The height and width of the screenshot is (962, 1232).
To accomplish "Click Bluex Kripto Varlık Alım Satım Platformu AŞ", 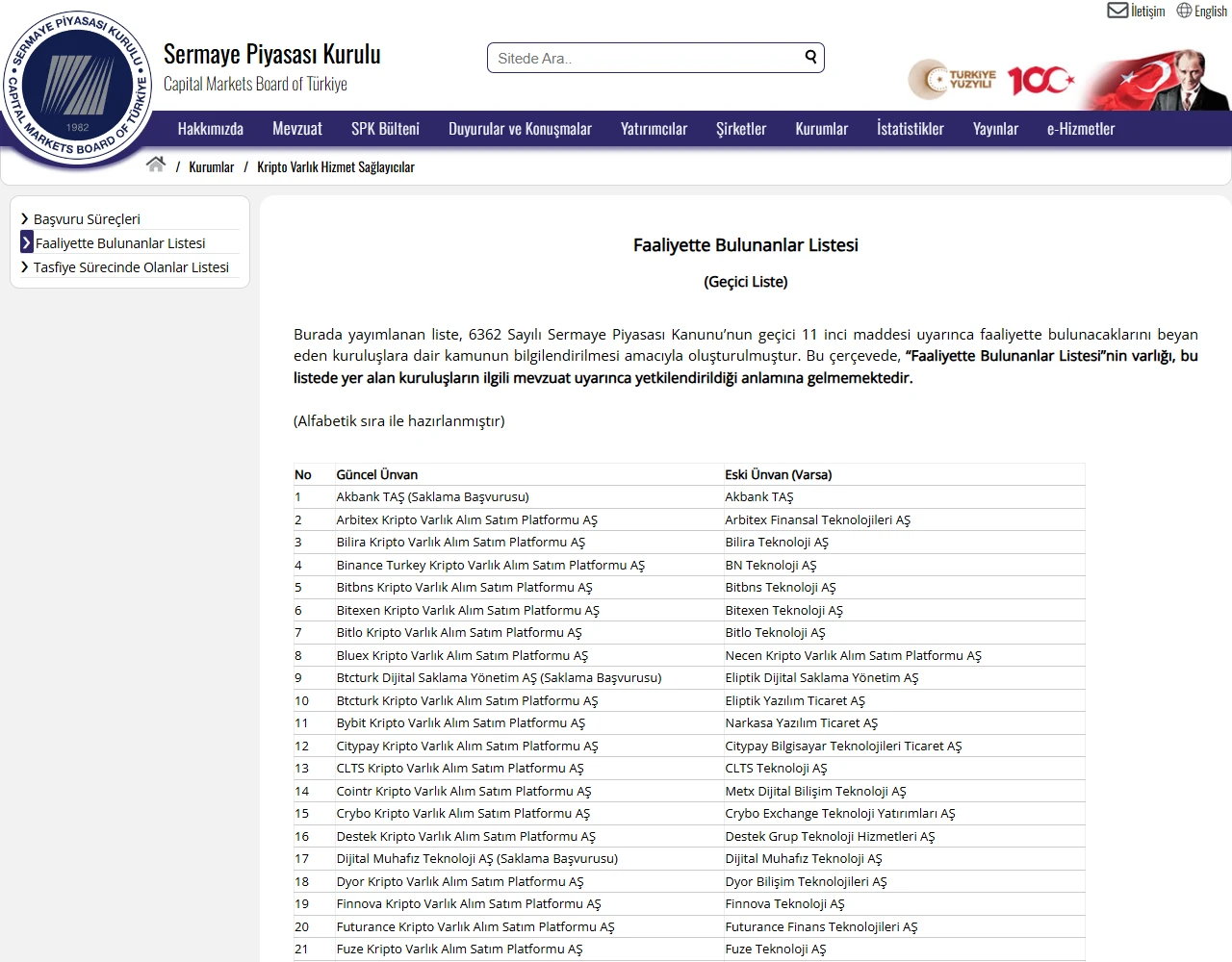I will tap(462, 656).
